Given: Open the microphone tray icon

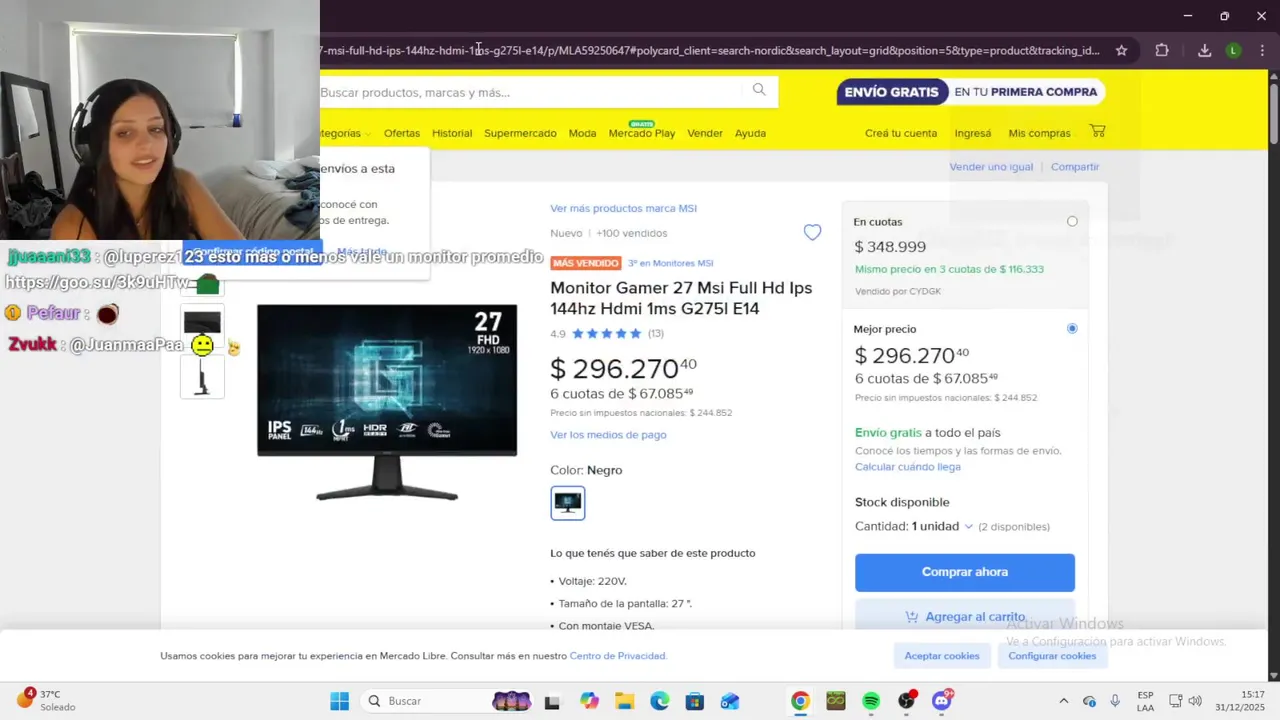Looking at the screenshot, I should click(1115, 701).
